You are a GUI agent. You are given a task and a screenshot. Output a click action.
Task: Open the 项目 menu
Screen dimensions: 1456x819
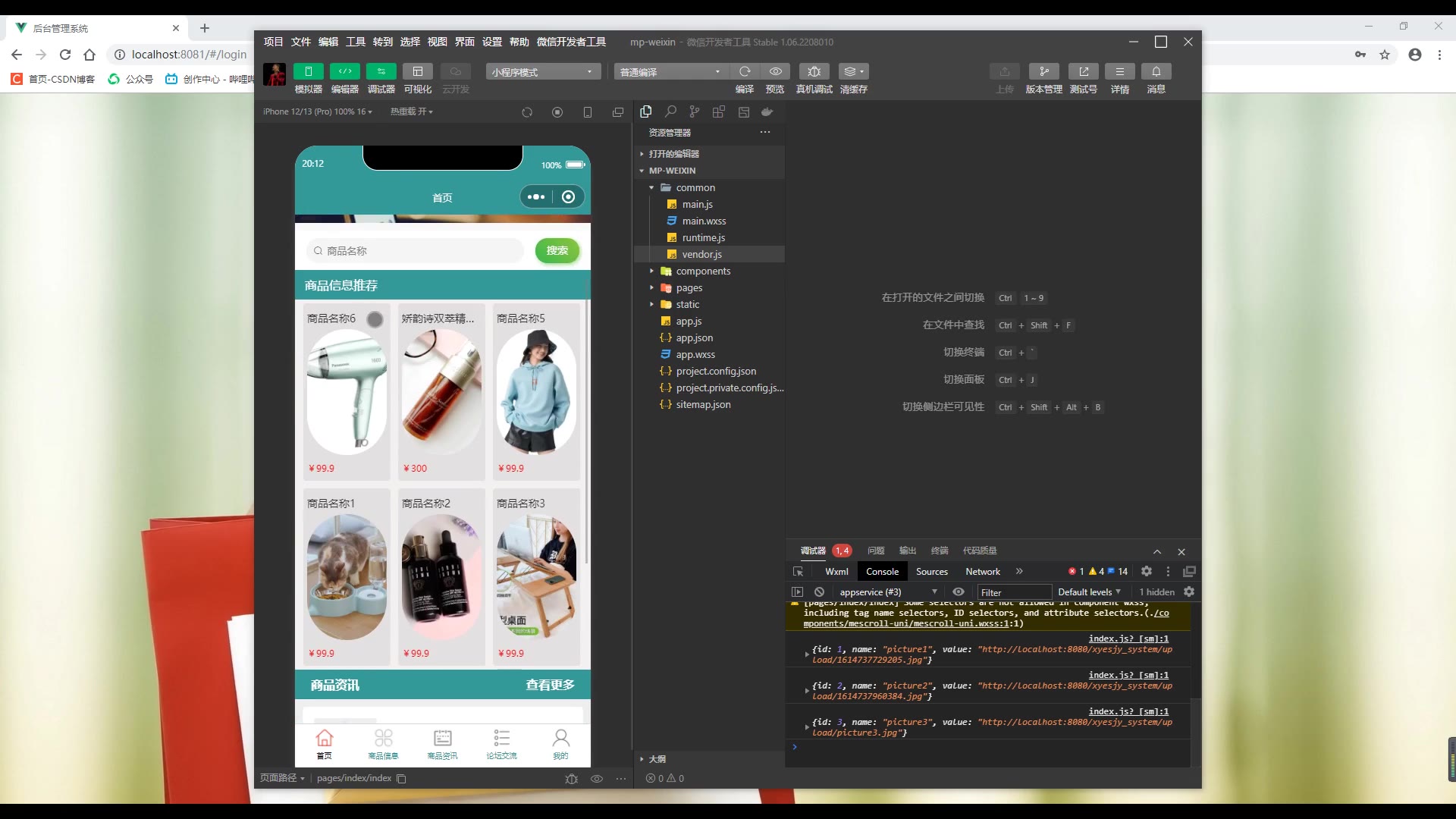pyautogui.click(x=273, y=42)
